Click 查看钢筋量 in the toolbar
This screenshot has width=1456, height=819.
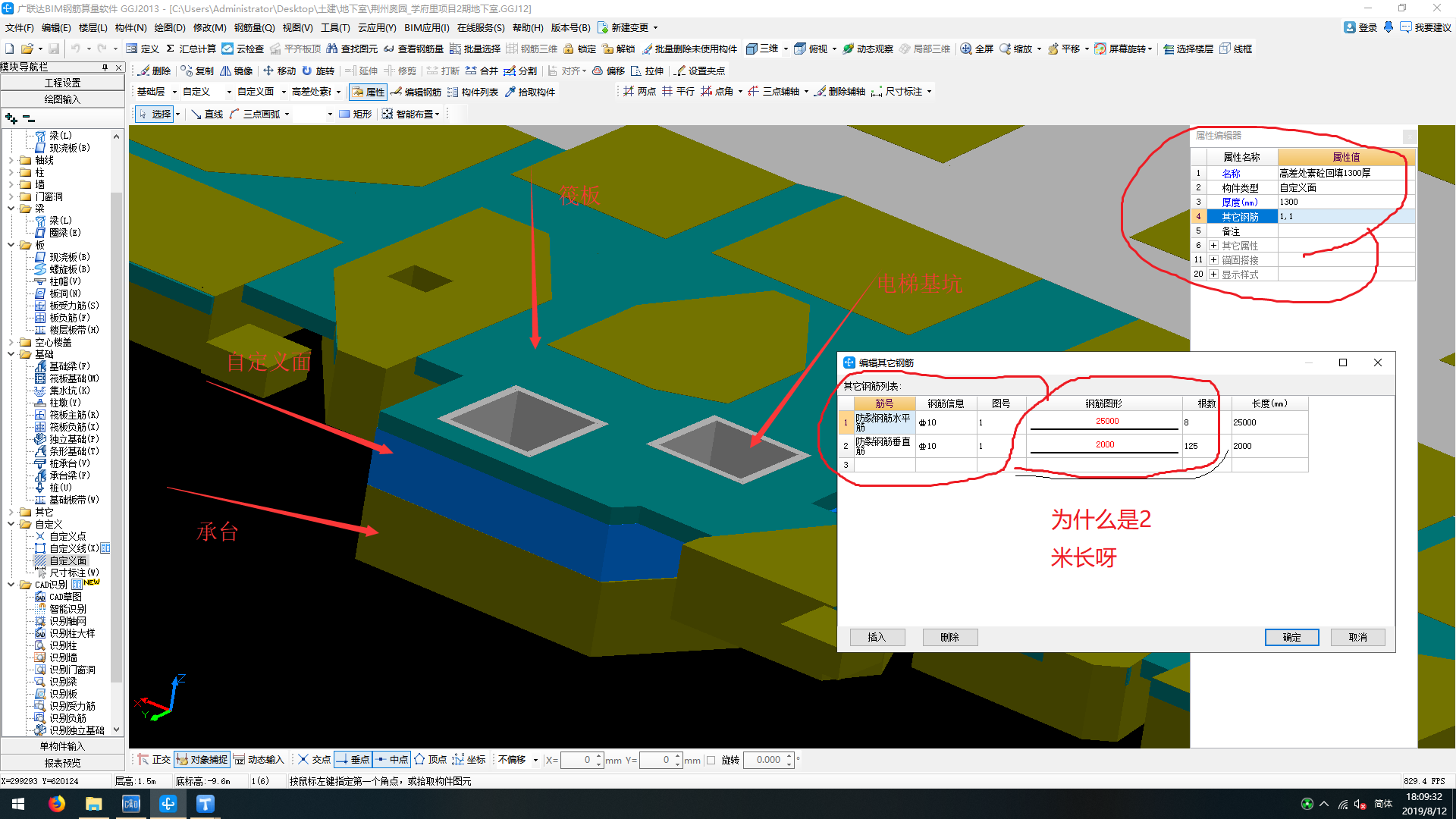[x=413, y=49]
